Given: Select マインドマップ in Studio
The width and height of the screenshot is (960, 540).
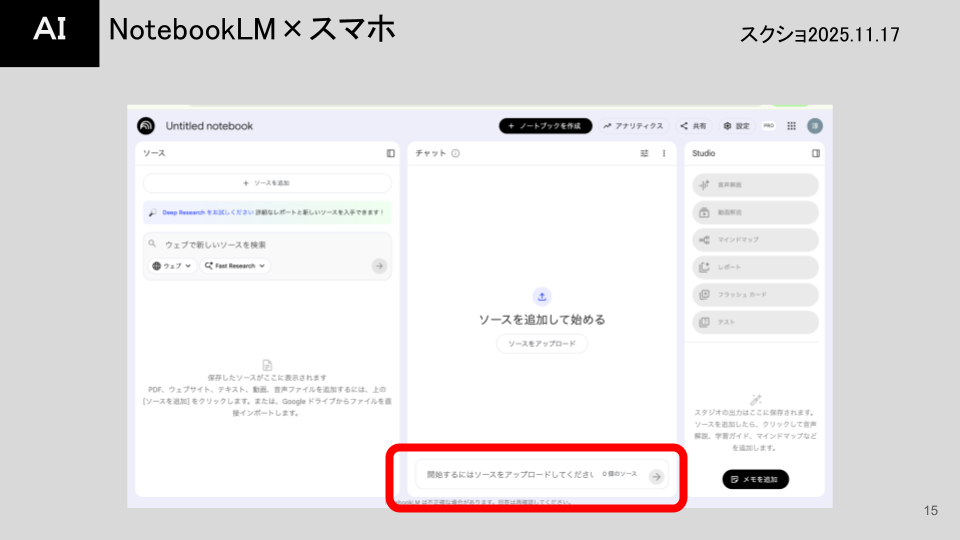Looking at the screenshot, I should [x=755, y=240].
